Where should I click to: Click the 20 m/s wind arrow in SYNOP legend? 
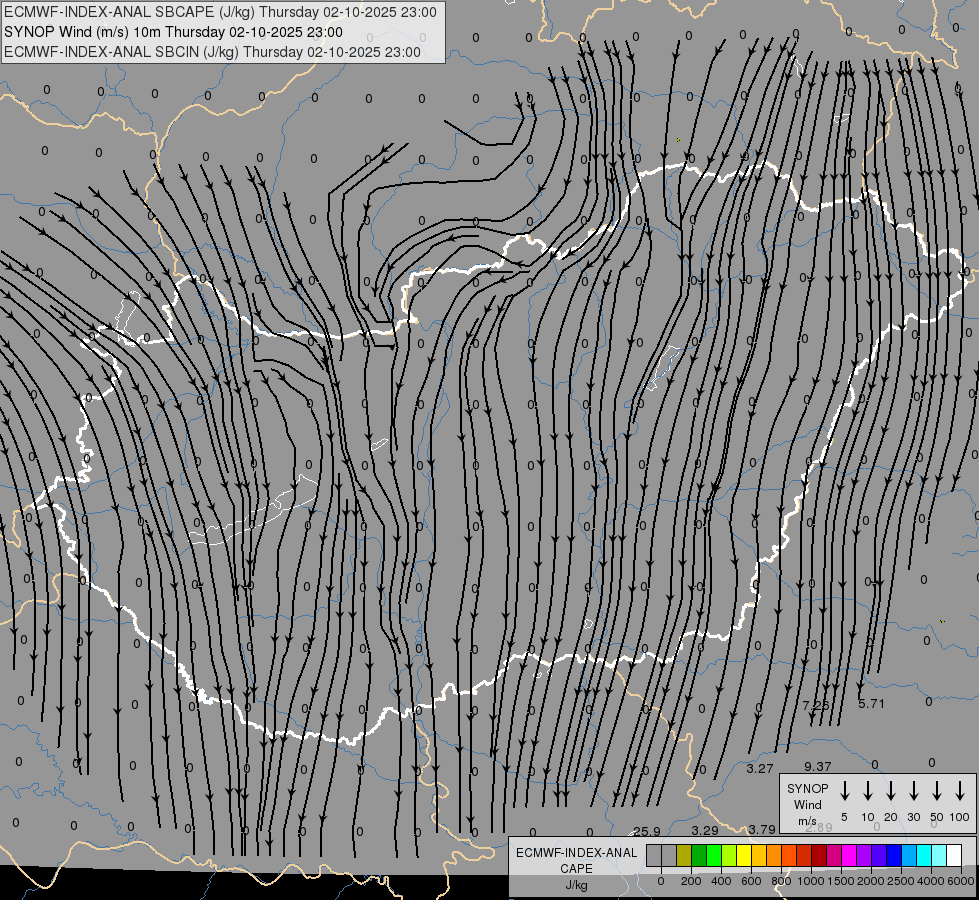(x=890, y=791)
